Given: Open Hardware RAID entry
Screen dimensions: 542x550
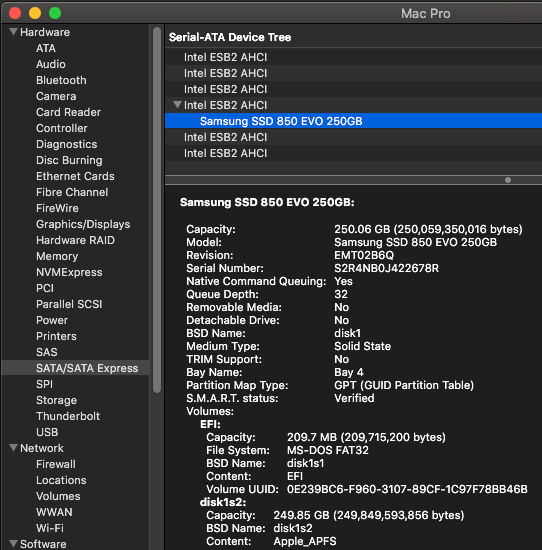Looking at the screenshot, I should (x=75, y=240).
